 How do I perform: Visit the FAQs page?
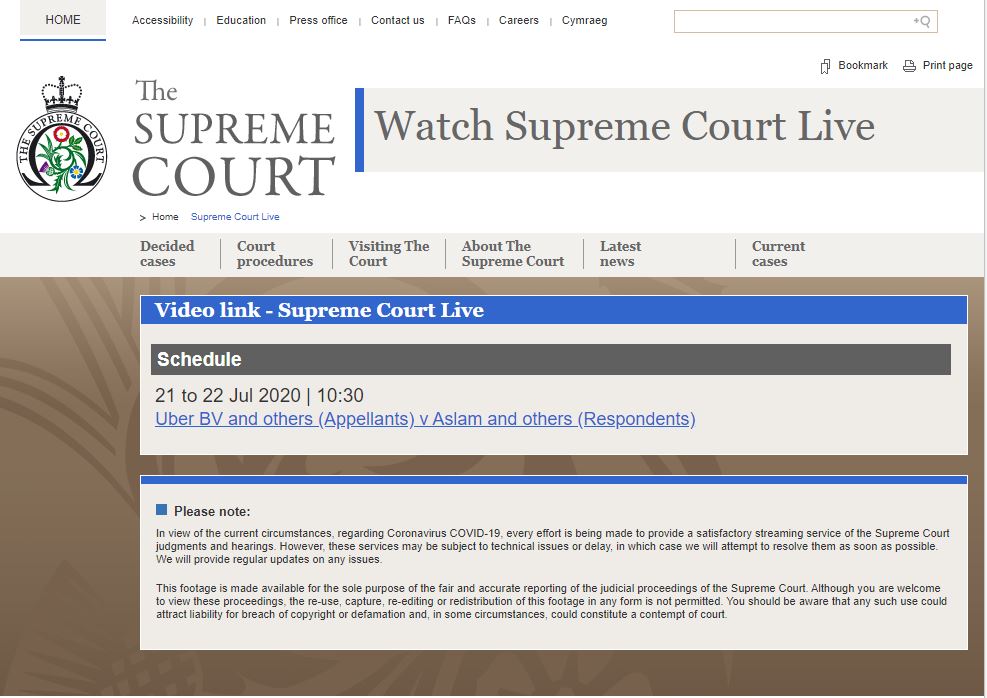461,20
